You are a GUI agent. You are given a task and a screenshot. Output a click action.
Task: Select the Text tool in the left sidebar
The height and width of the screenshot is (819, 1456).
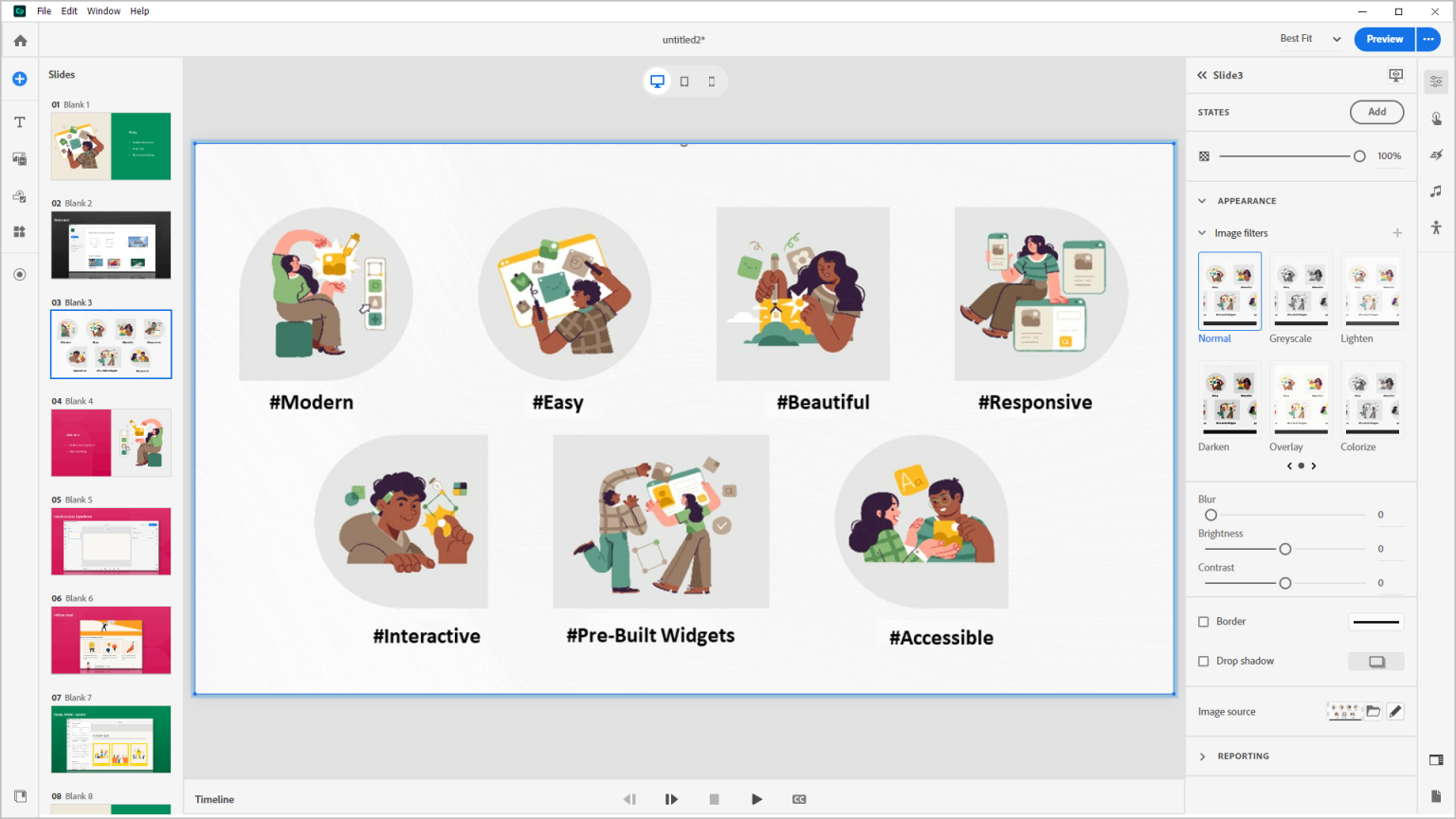click(19, 121)
